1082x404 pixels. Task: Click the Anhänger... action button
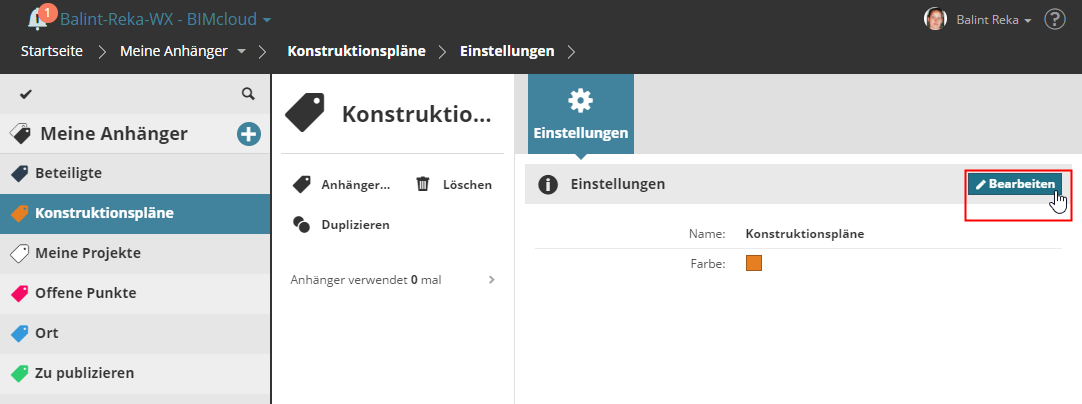pyautogui.click(x=341, y=184)
